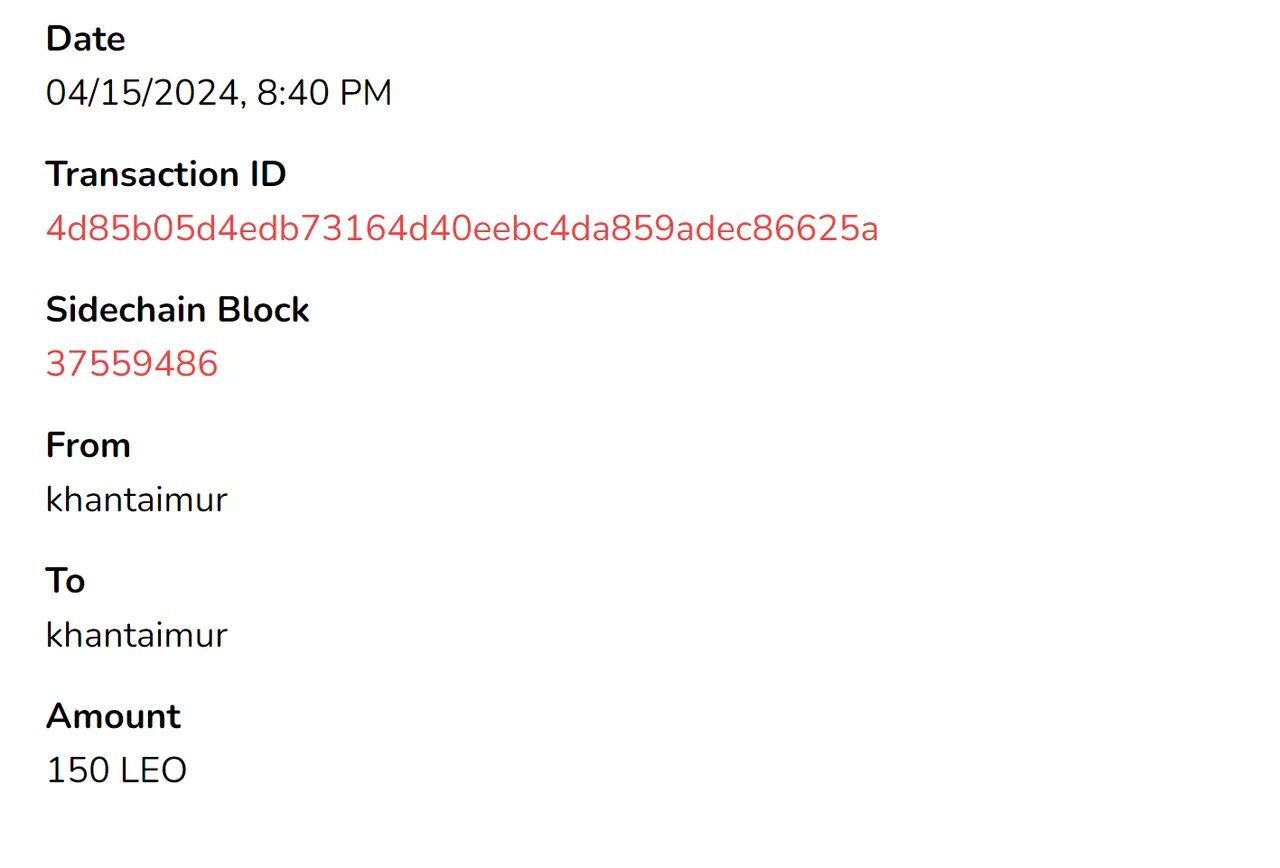The width and height of the screenshot is (1280, 868).
Task: Click the number 150 in amount
Action: [79, 771]
